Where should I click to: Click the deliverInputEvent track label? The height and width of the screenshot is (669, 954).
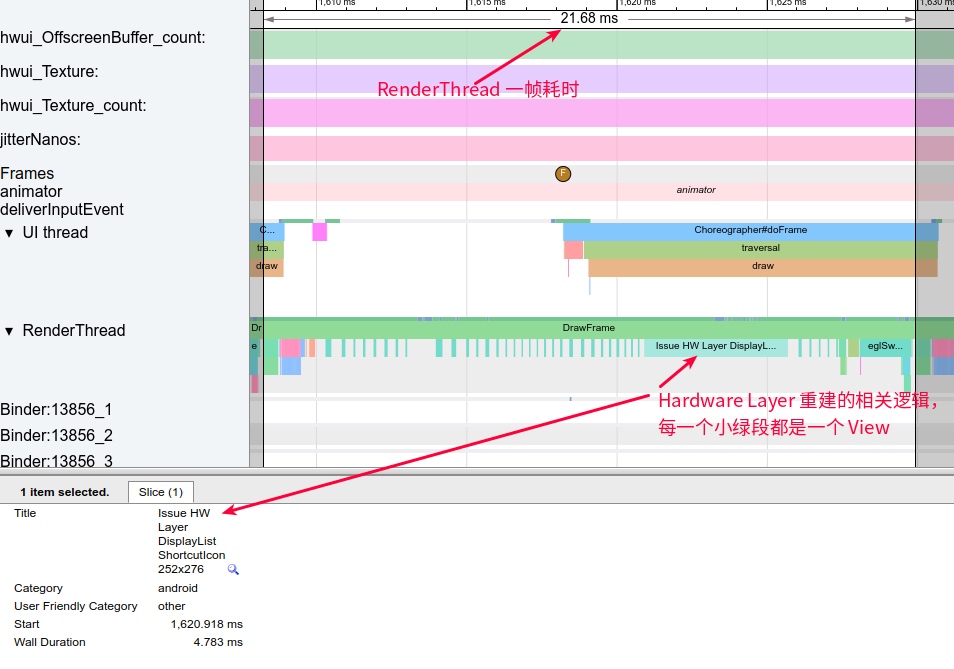pos(62,210)
